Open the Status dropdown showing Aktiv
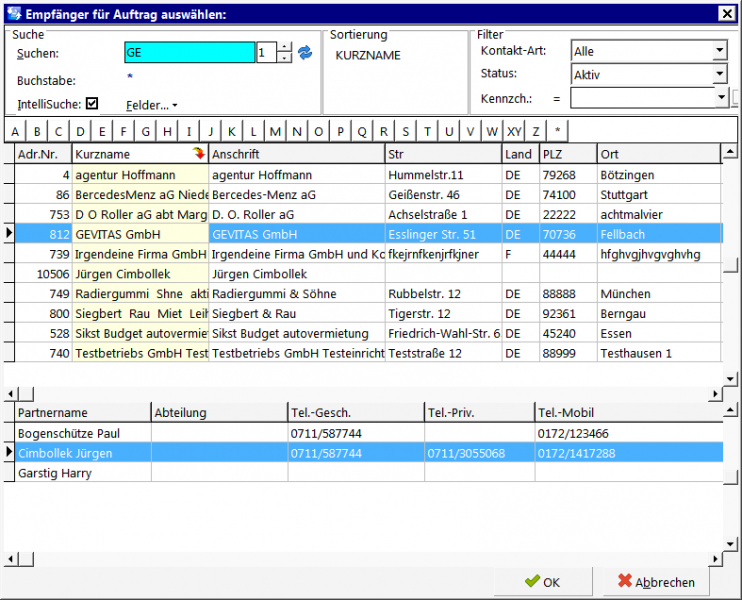 coord(720,73)
